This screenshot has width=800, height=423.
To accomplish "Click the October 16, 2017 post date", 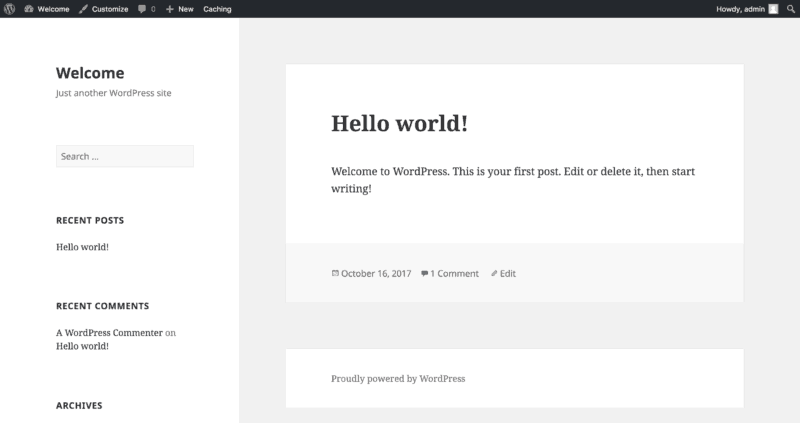I will coord(376,273).
